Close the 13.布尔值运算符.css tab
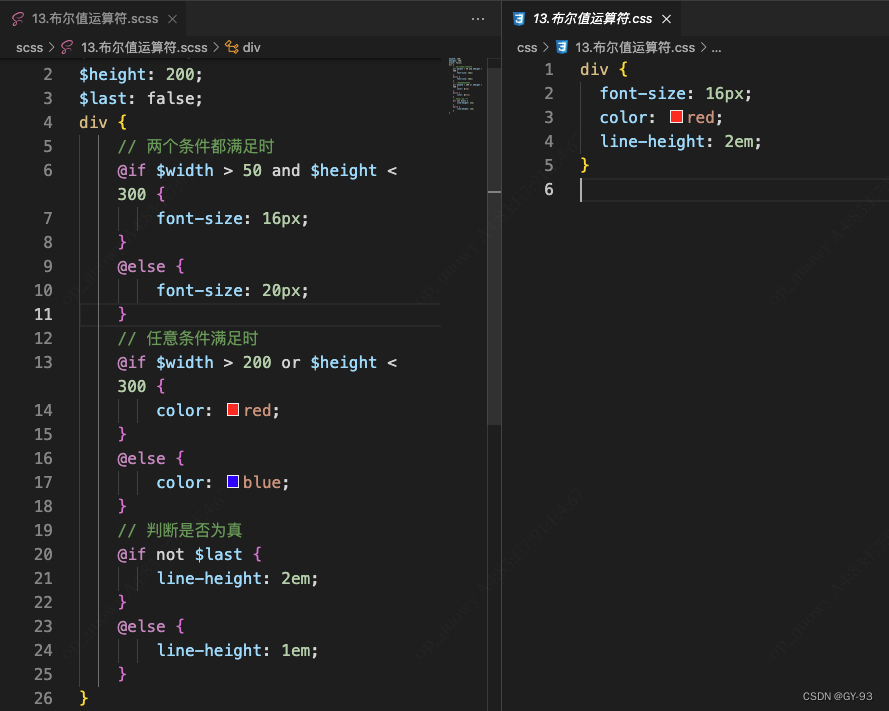 tap(667, 19)
